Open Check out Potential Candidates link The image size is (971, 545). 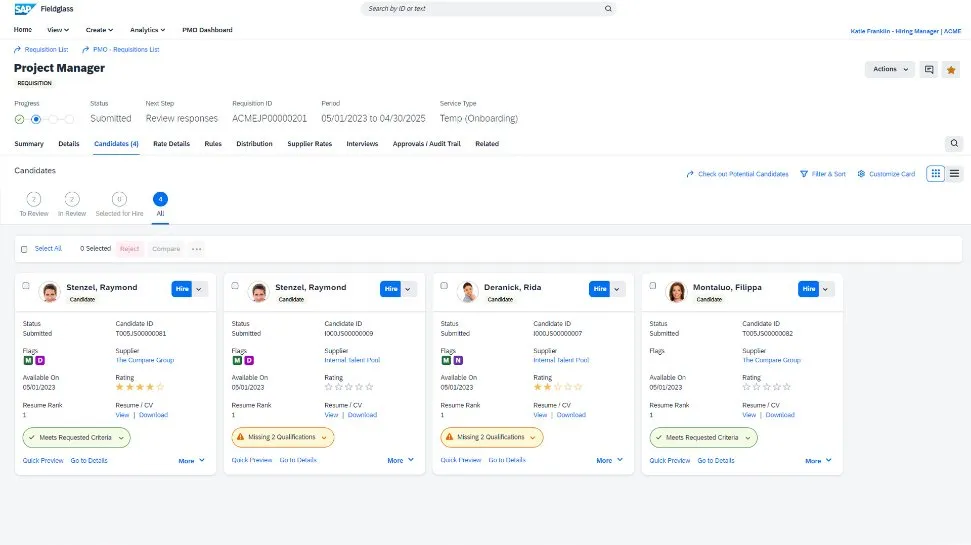[x=737, y=174]
